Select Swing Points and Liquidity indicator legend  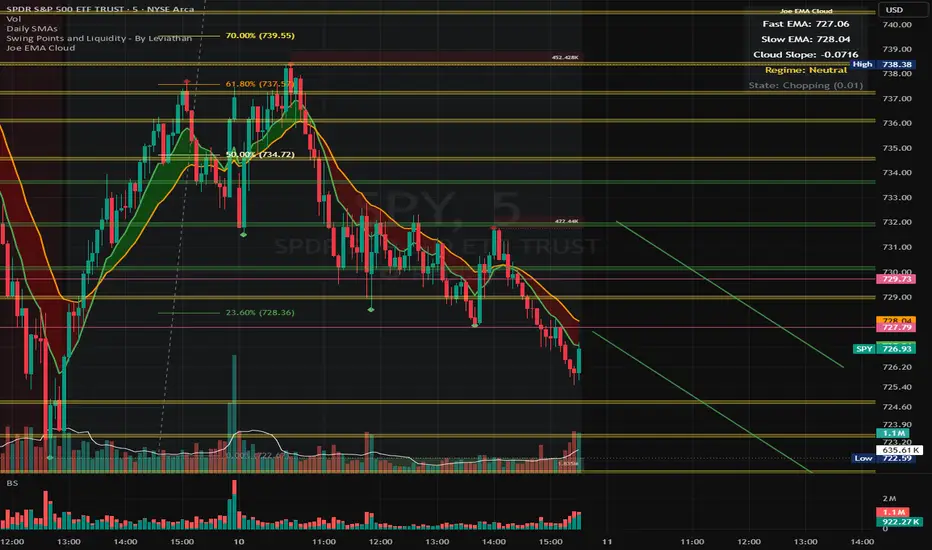point(99,38)
